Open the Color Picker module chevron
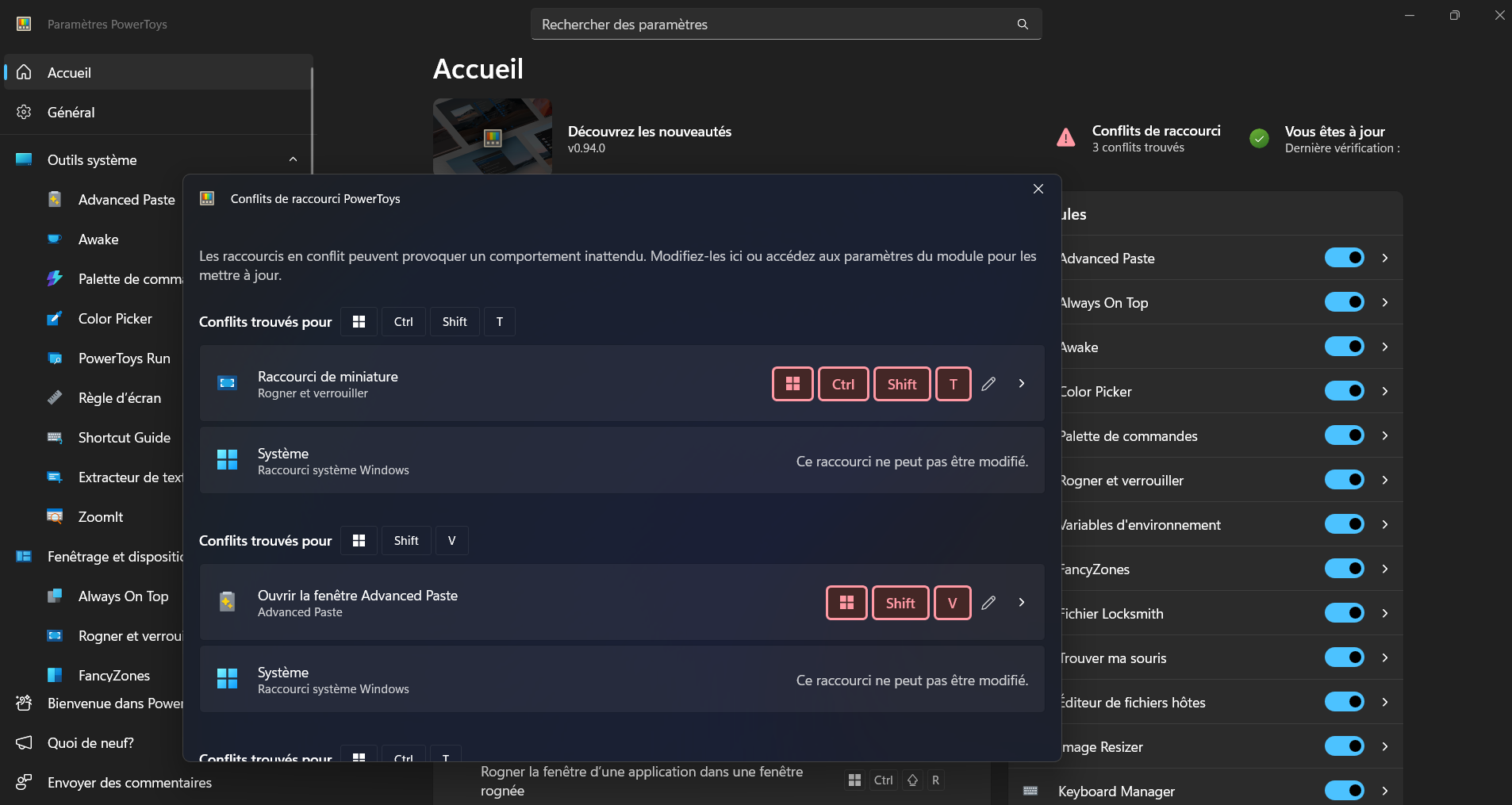 (x=1385, y=391)
